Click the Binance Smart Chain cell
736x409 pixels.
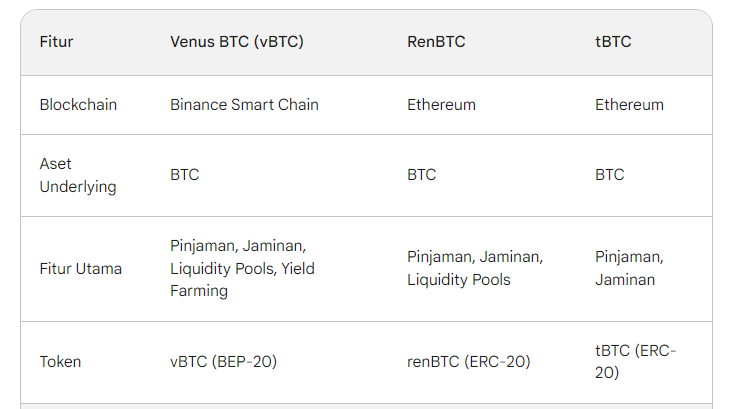tap(244, 105)
